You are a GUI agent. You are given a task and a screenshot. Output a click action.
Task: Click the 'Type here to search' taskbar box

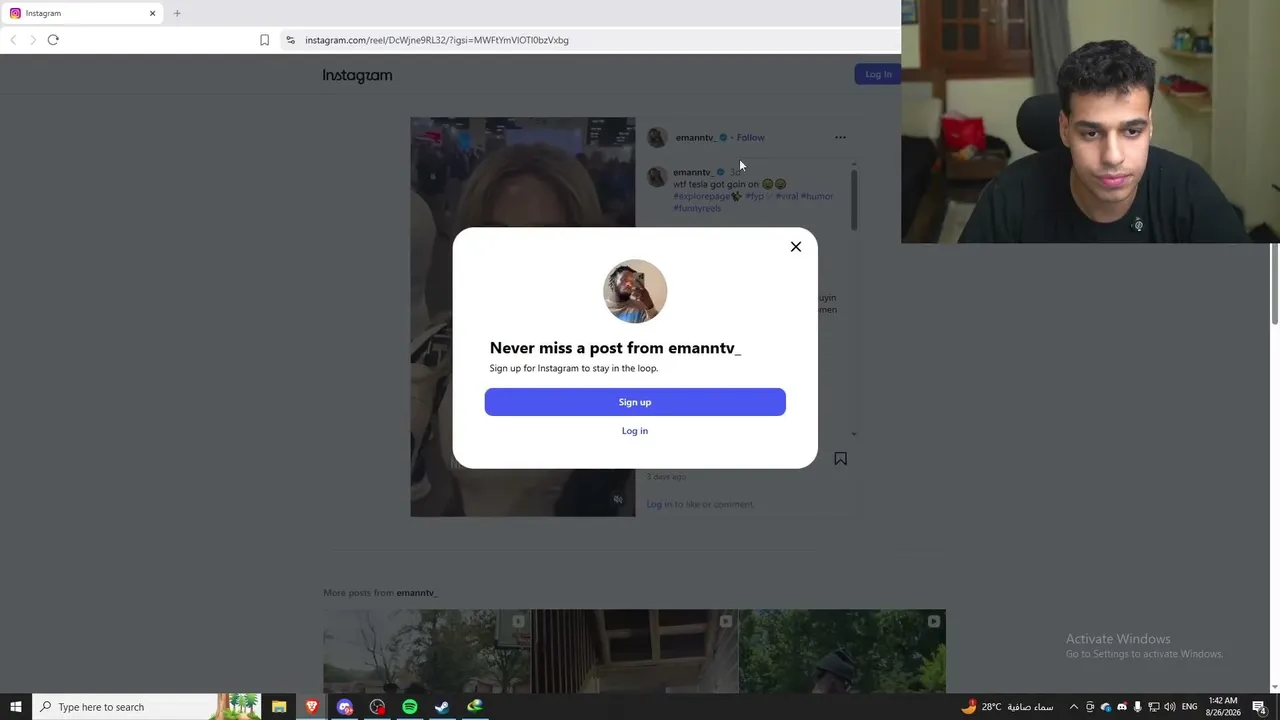(146, 707)
